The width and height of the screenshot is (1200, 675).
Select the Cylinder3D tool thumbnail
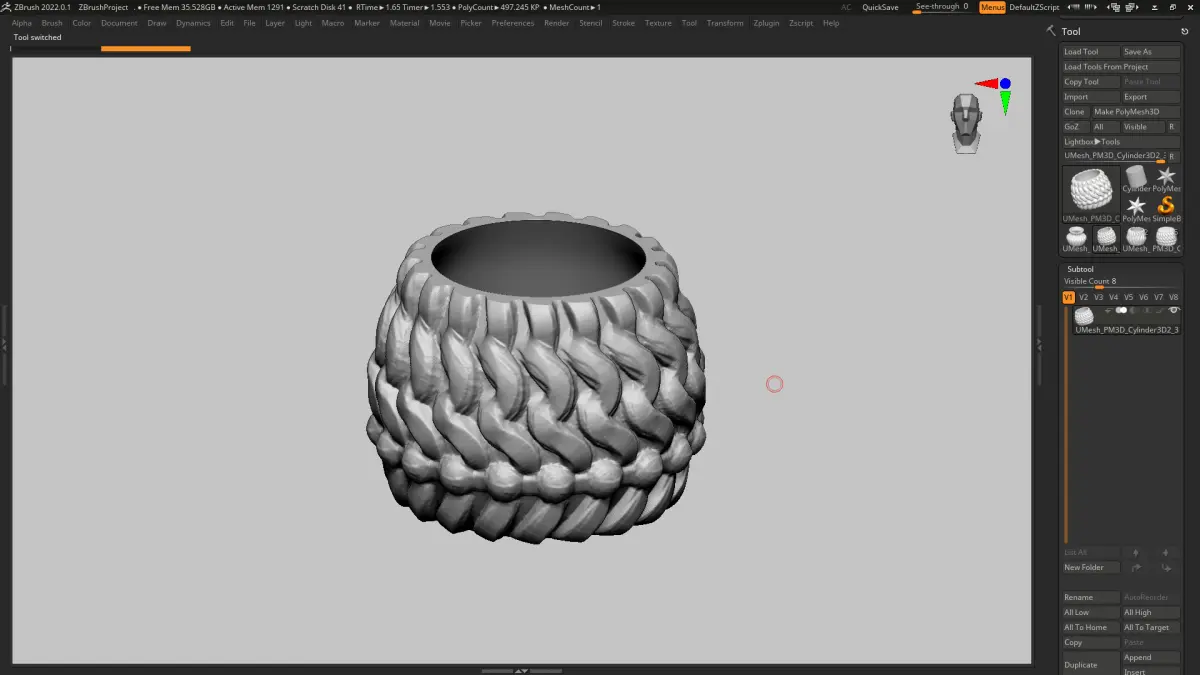pyautogui.click(x=1136, y=179)
